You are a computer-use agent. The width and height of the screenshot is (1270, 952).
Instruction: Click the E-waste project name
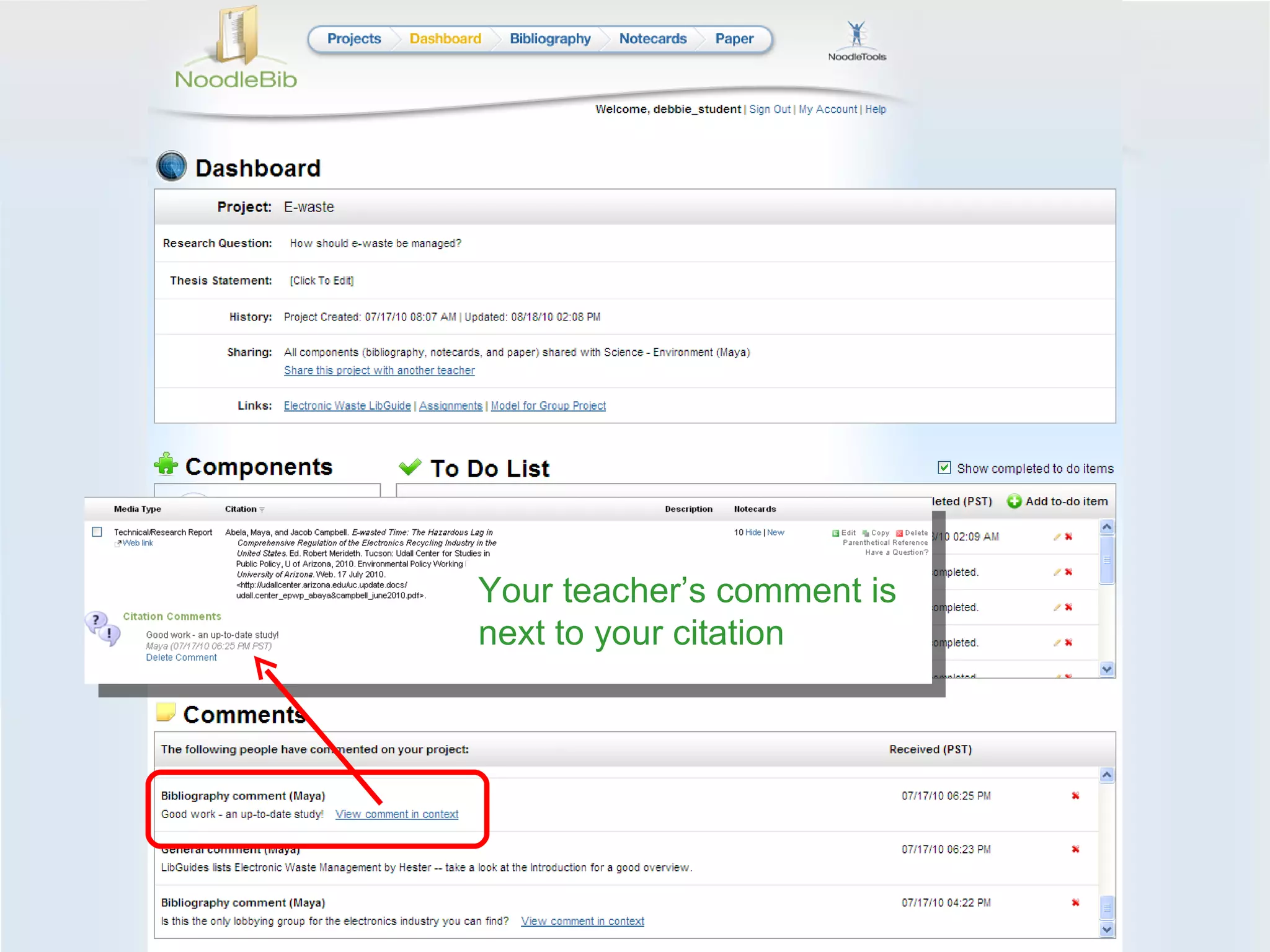[x=309, y=207]
